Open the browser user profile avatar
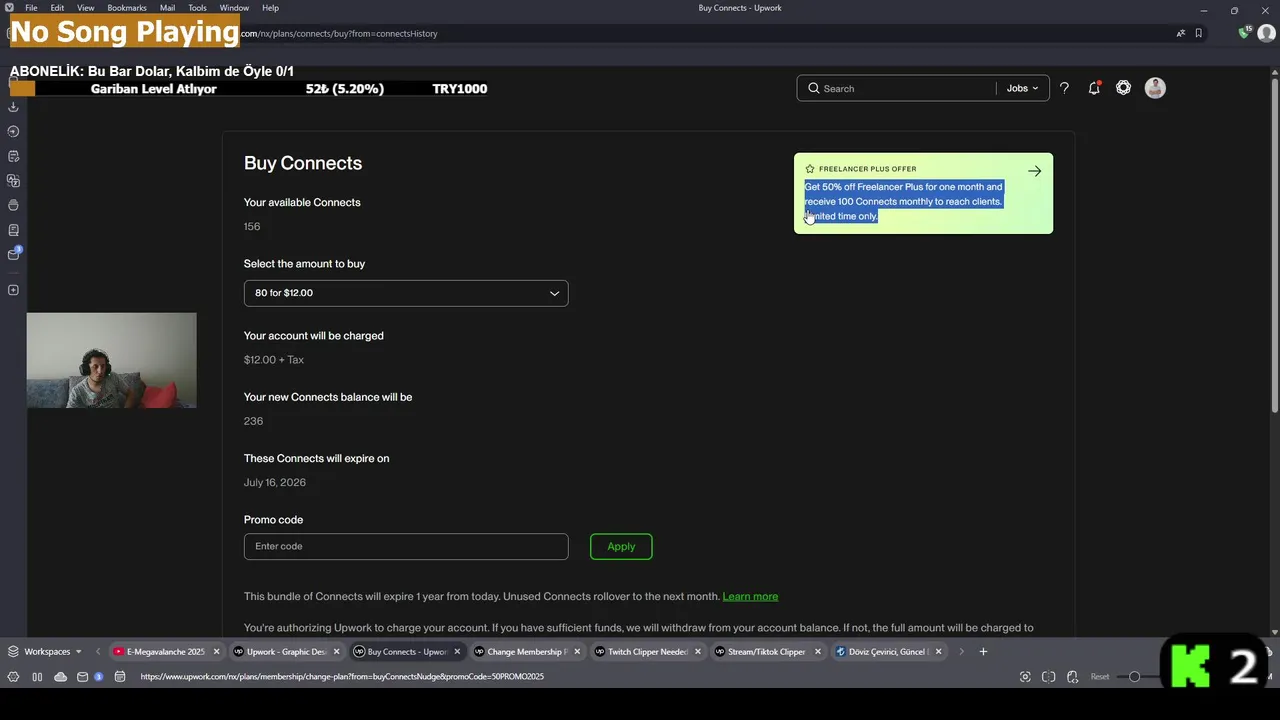This screenshot has height=720, width=1280. 1266,33
